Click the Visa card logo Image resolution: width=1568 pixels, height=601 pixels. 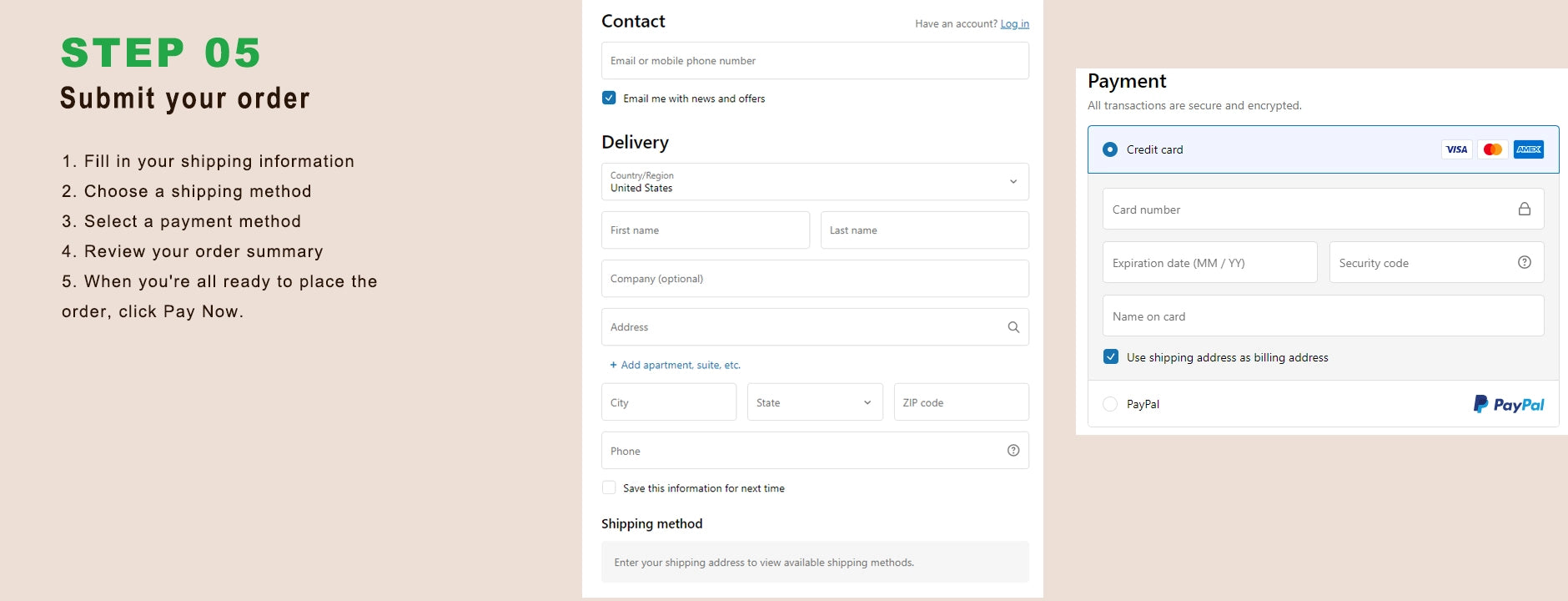(1456, 149)
